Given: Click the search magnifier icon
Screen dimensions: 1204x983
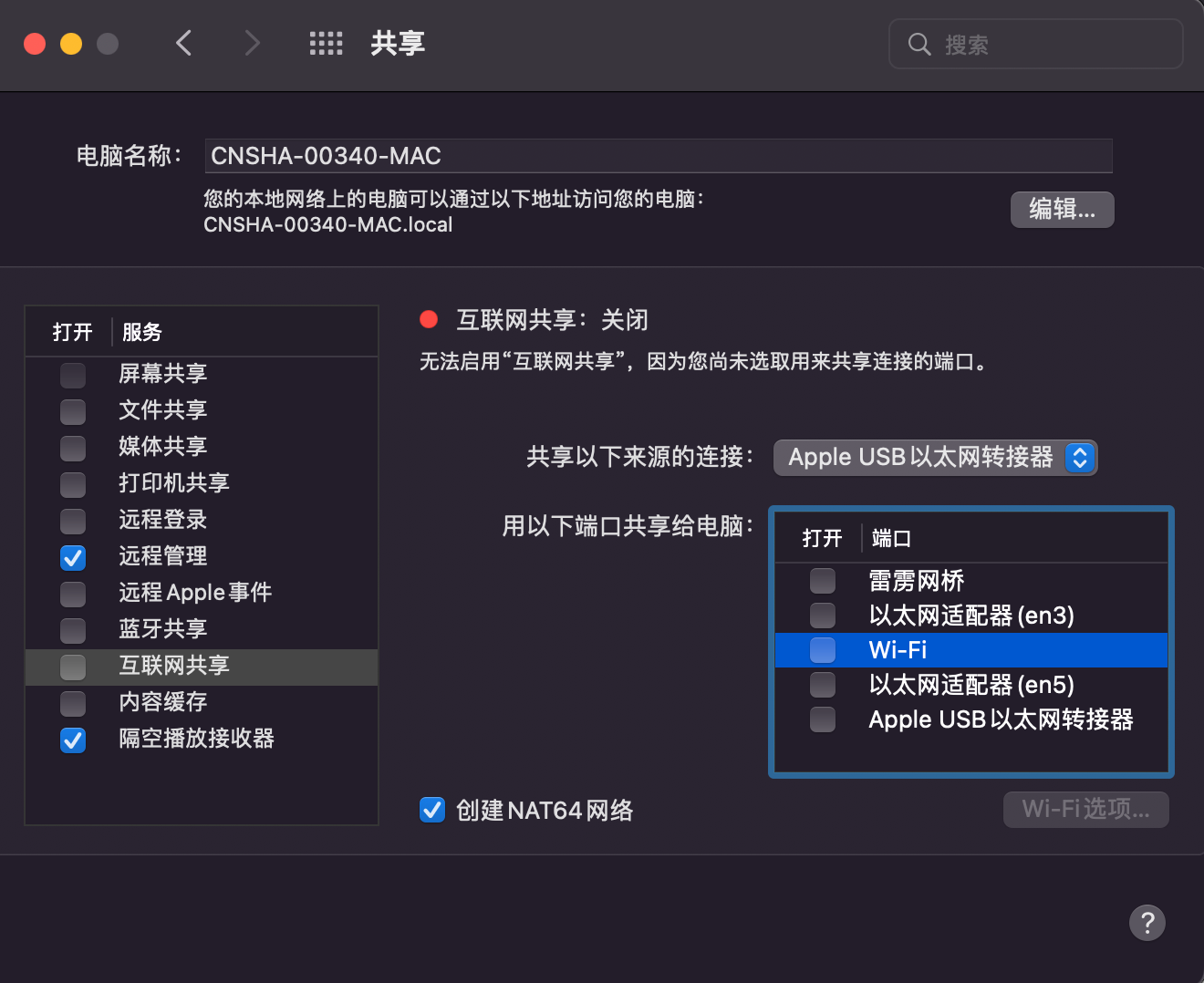Looking at the screenshot, I should coord(919,44).
